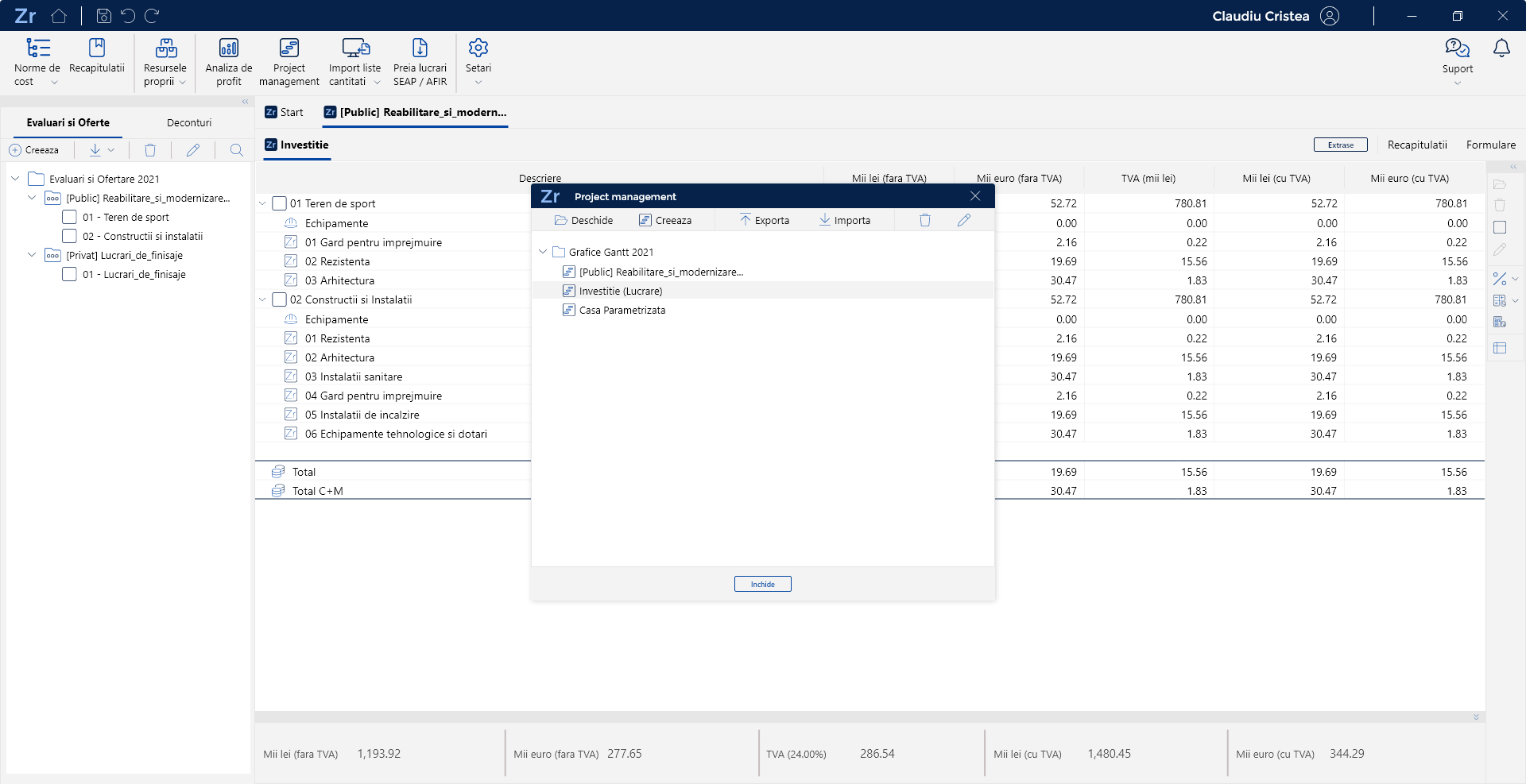Collapse Evaluari si Ofertare 2021 tree node
Viewport: 1526px width, 784px height.
(15, 179)
